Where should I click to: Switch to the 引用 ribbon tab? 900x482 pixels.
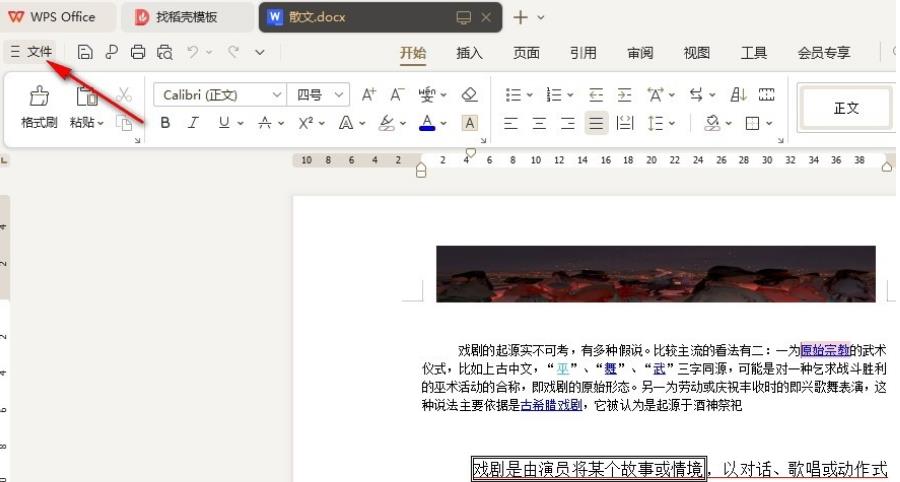(x=583, y=53)
